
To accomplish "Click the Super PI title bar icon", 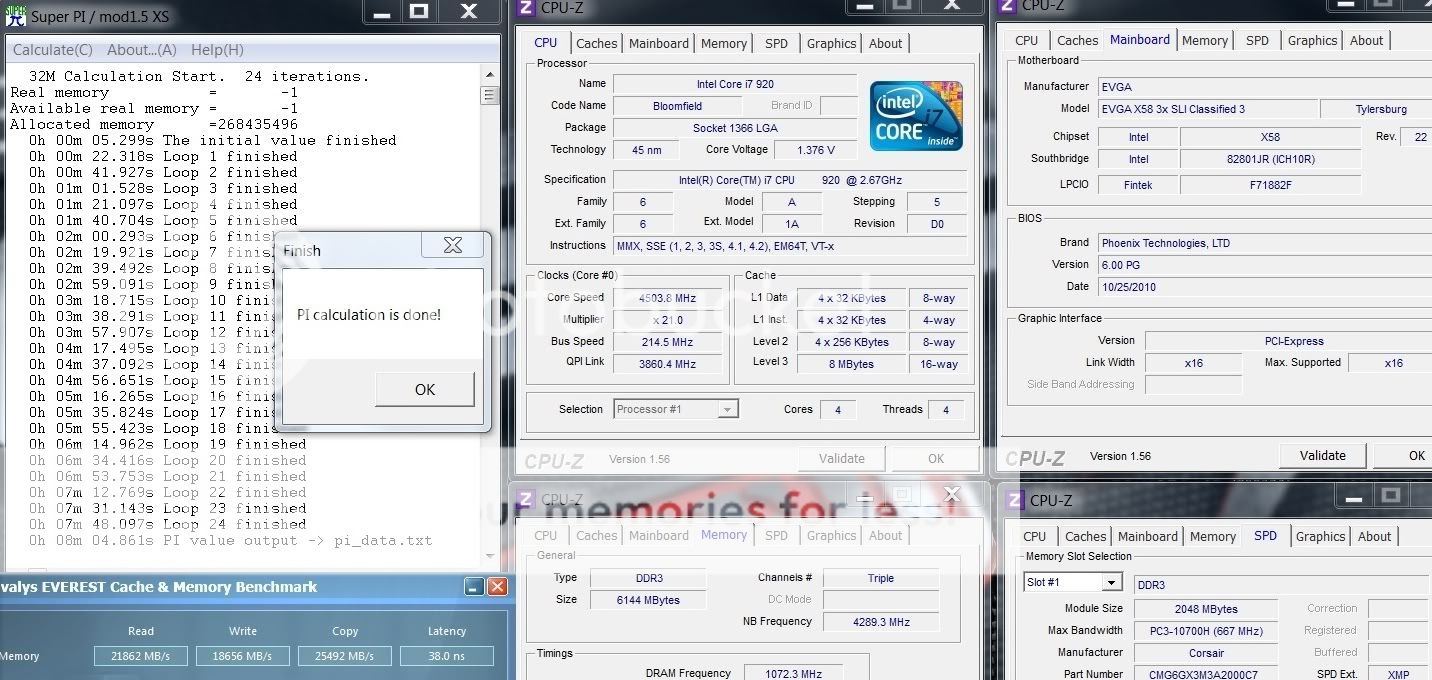I will [14, 14].
